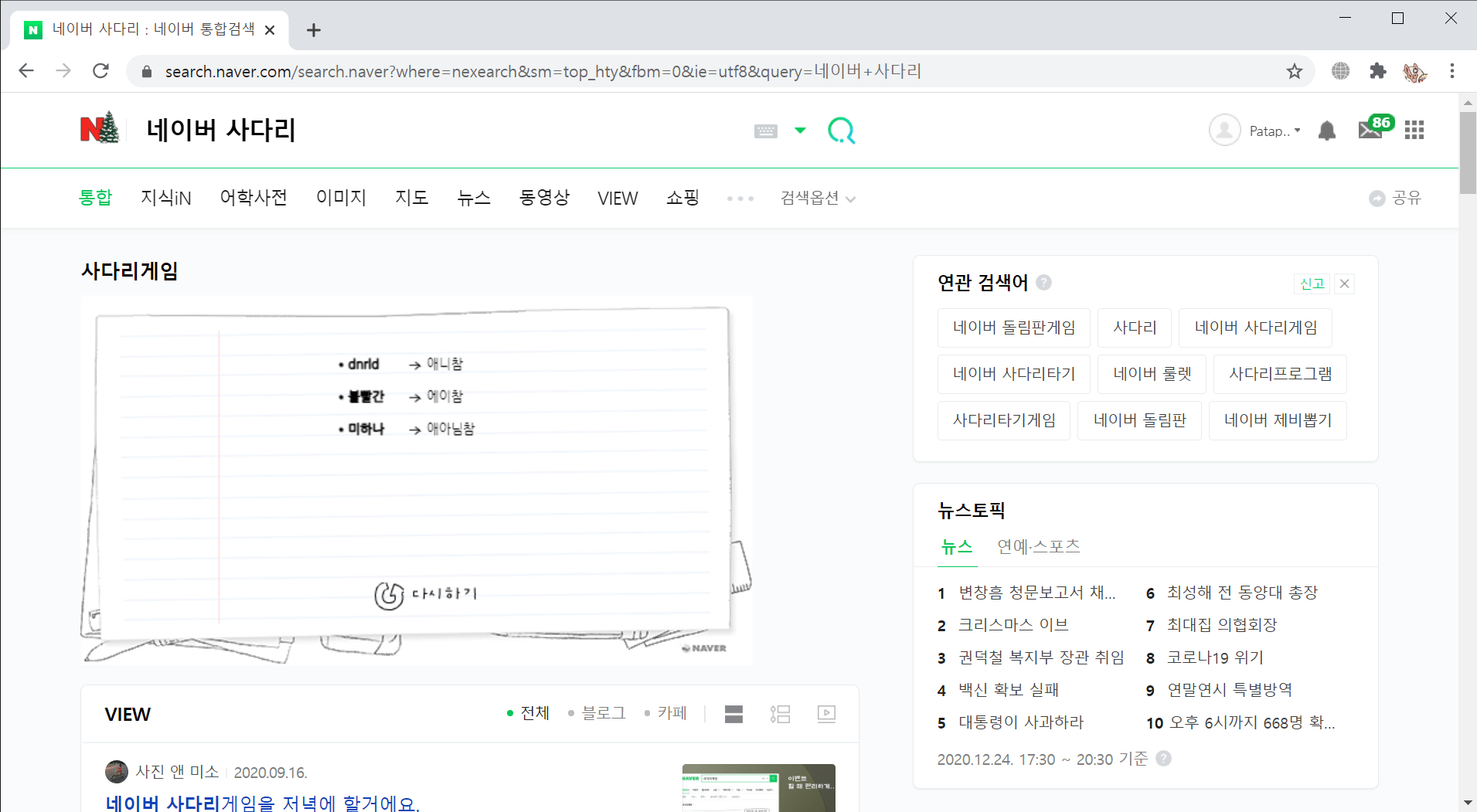The height and width of the screenshot is (812, 1477).
Task: Open the notifications bell
Action: [1327, 131]
